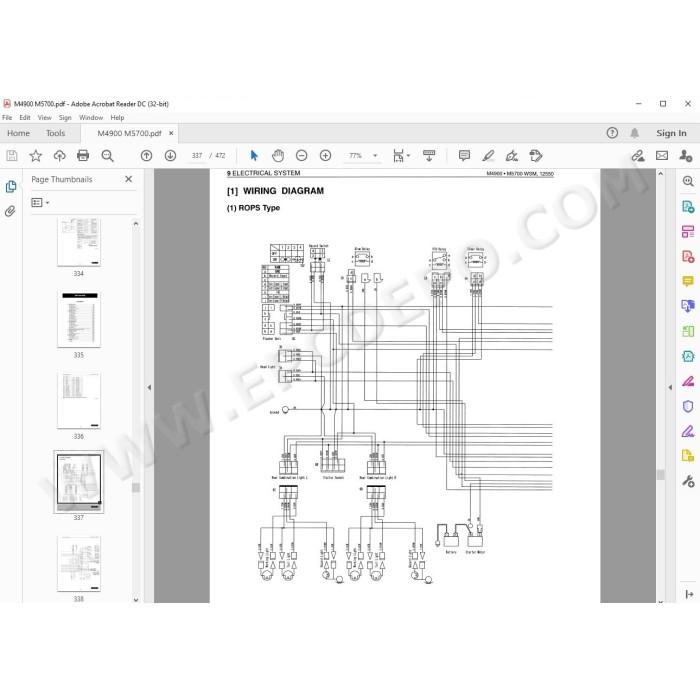This screenshot has width=700, height=700.
Task: Open the File menu
Action: click(7, 117)
